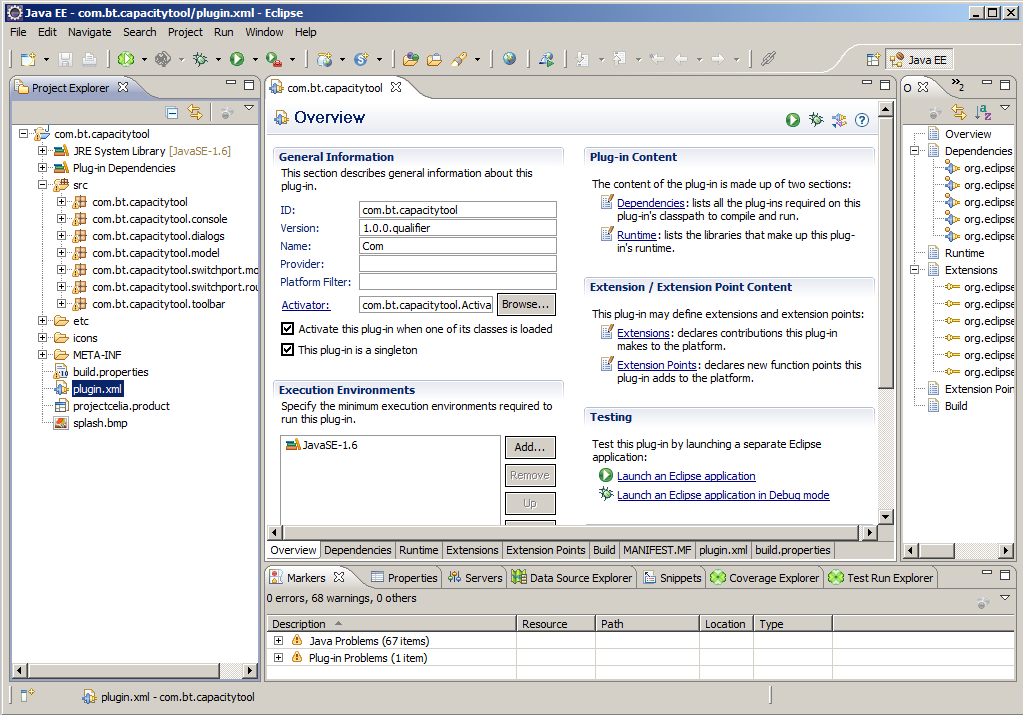The image size is (1023, 715).
Task: Click the Outline link with editor icon
Action: tap(958, 112)
